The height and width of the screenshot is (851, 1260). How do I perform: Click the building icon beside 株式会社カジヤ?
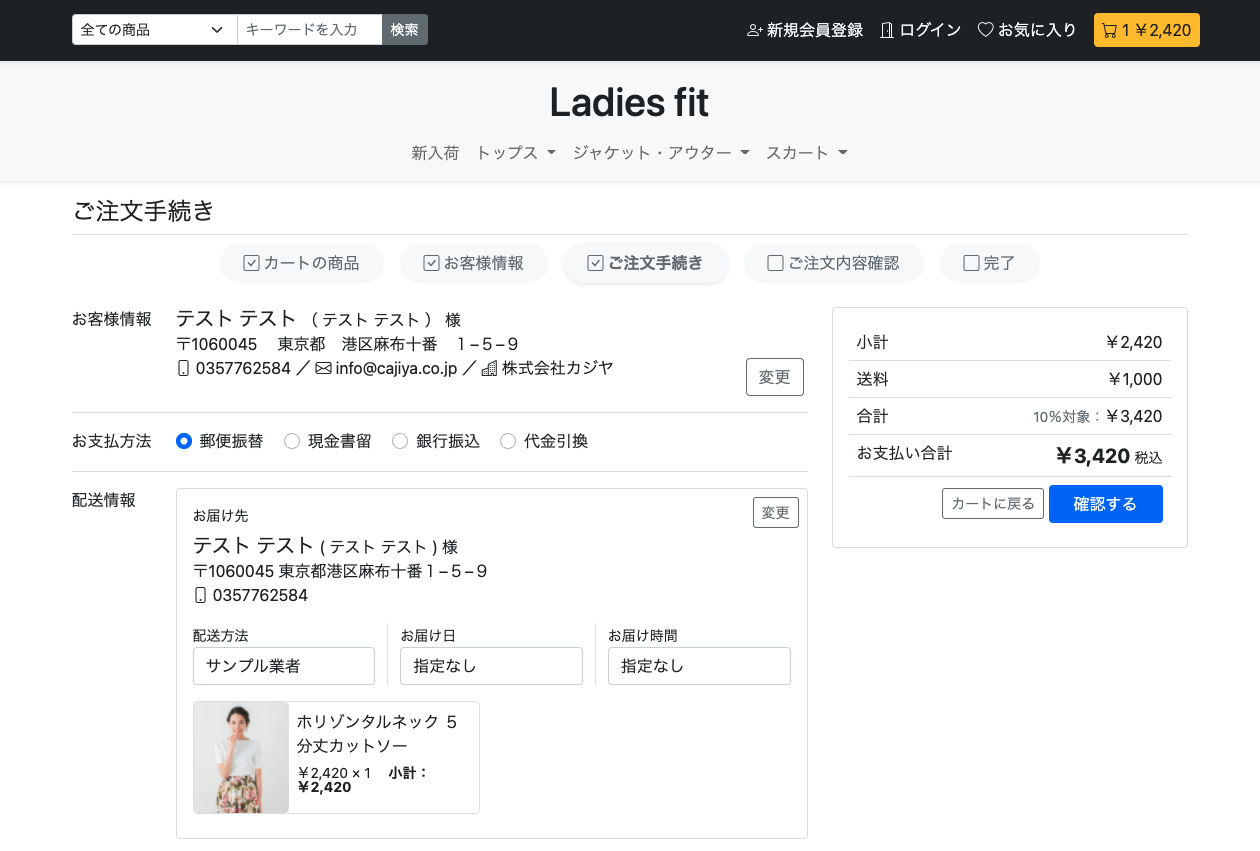487,368
